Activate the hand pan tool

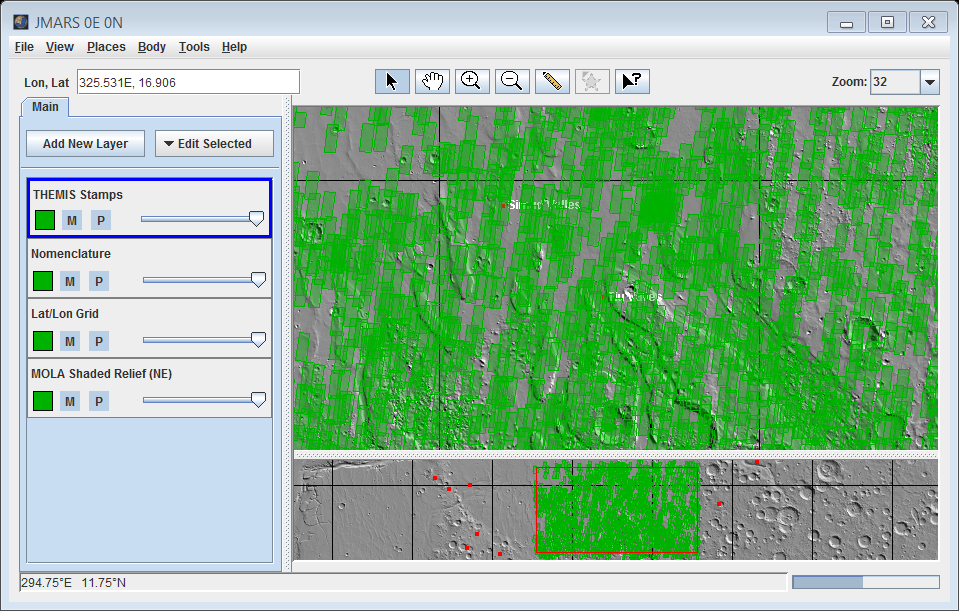pos(432,82)
